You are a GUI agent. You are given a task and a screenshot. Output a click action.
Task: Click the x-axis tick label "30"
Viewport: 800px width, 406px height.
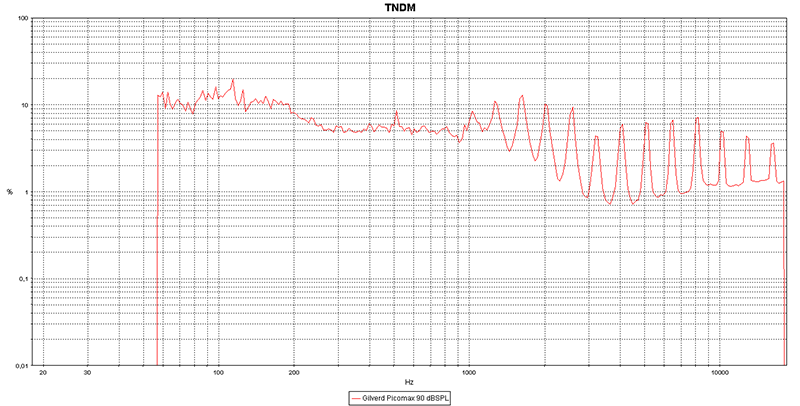(87, 372)
